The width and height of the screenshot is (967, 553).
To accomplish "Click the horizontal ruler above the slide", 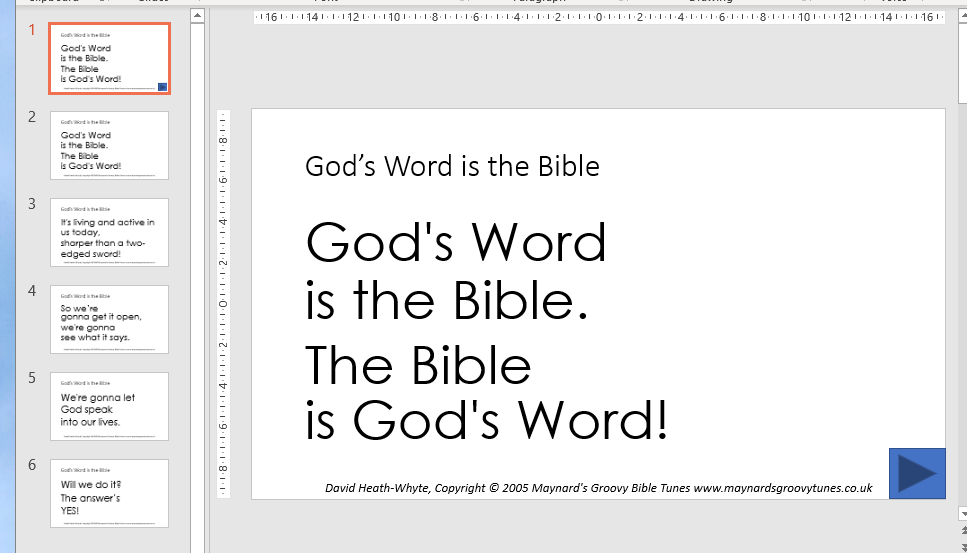I will point(598,17).
